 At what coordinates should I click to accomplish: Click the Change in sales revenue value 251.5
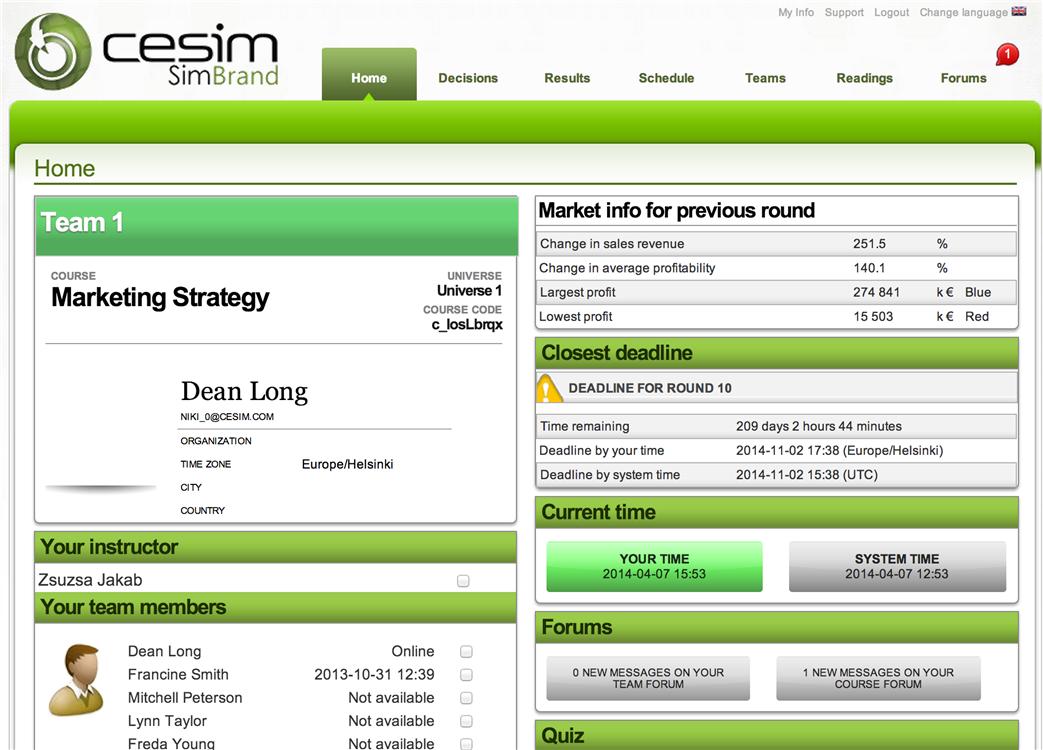[869, 244]
